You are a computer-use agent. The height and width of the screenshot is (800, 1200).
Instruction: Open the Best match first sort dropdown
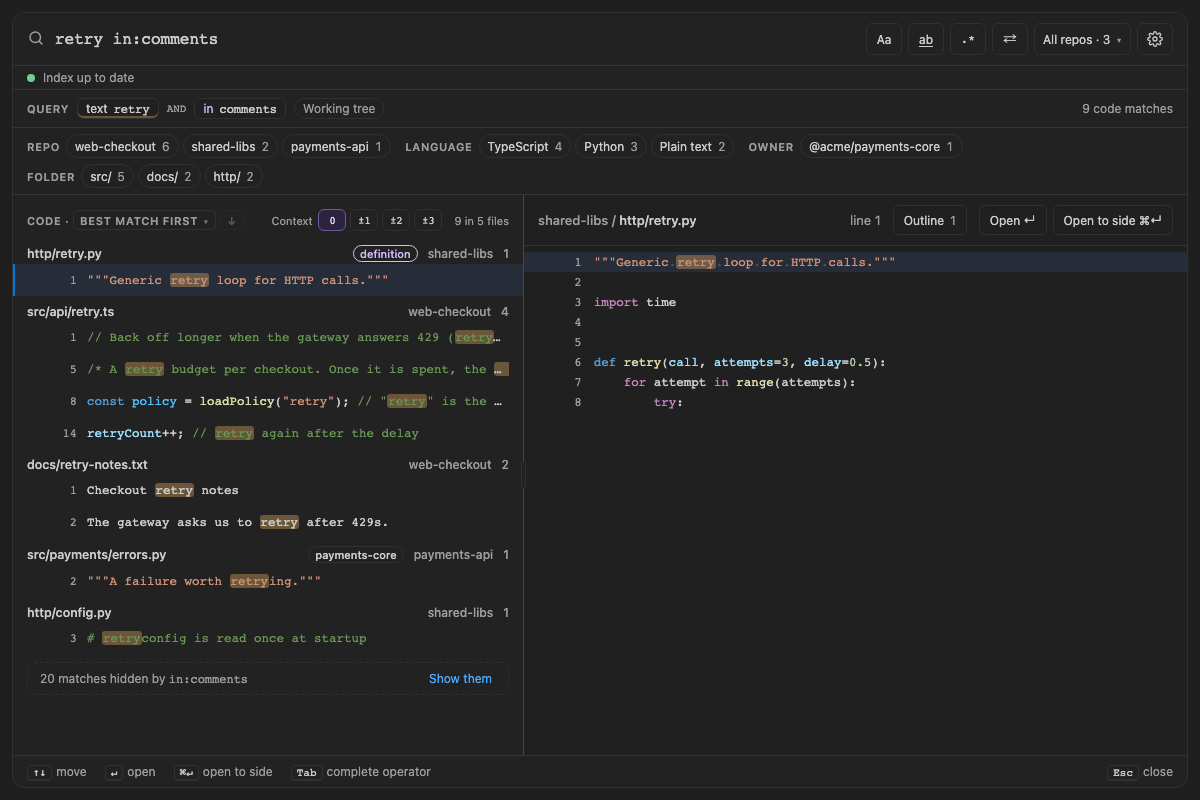pos(145,221)
